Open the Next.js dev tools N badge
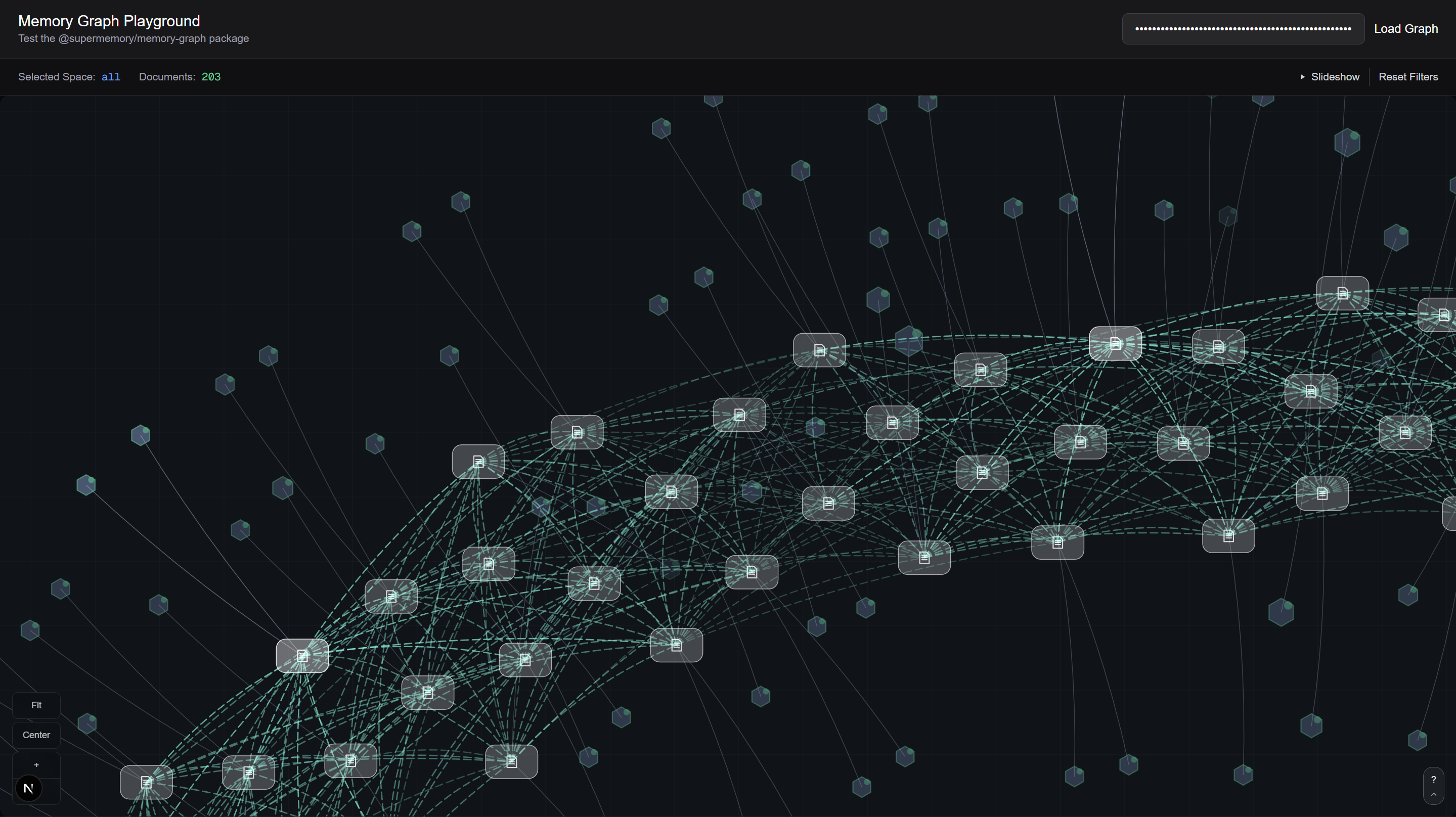Screen dimensions: 1456x817 pyautogui.click(x=28, y=788)
